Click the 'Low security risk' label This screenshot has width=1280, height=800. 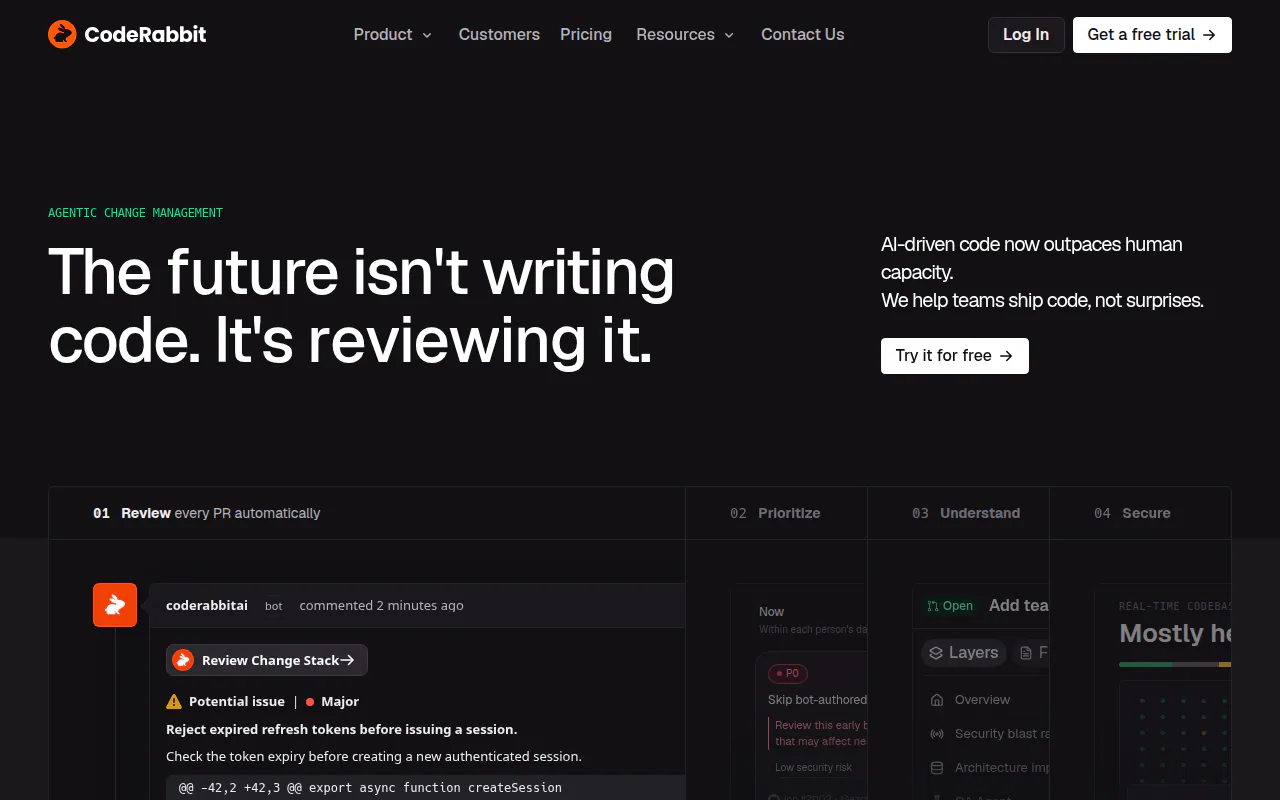[x=814, y=768]
